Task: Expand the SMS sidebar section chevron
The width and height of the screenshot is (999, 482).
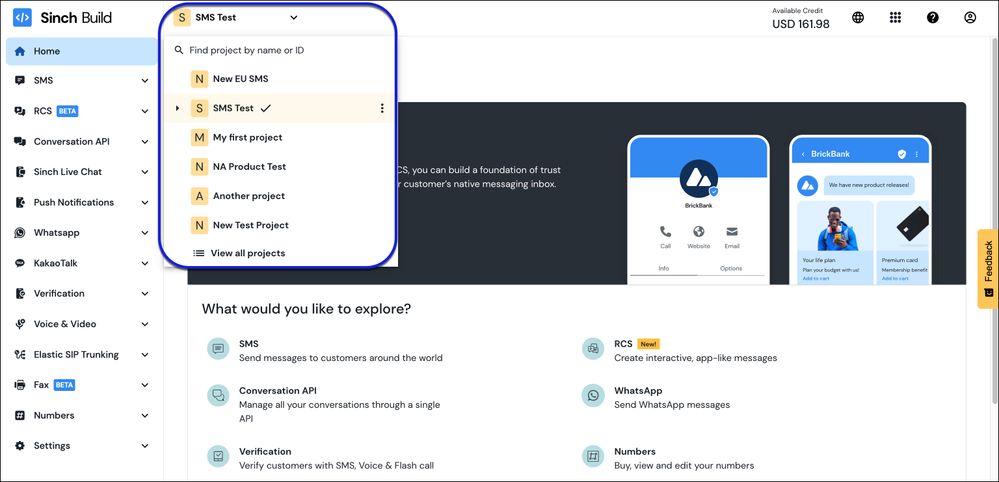Action: pyautogui.click(x=145, y=81)
